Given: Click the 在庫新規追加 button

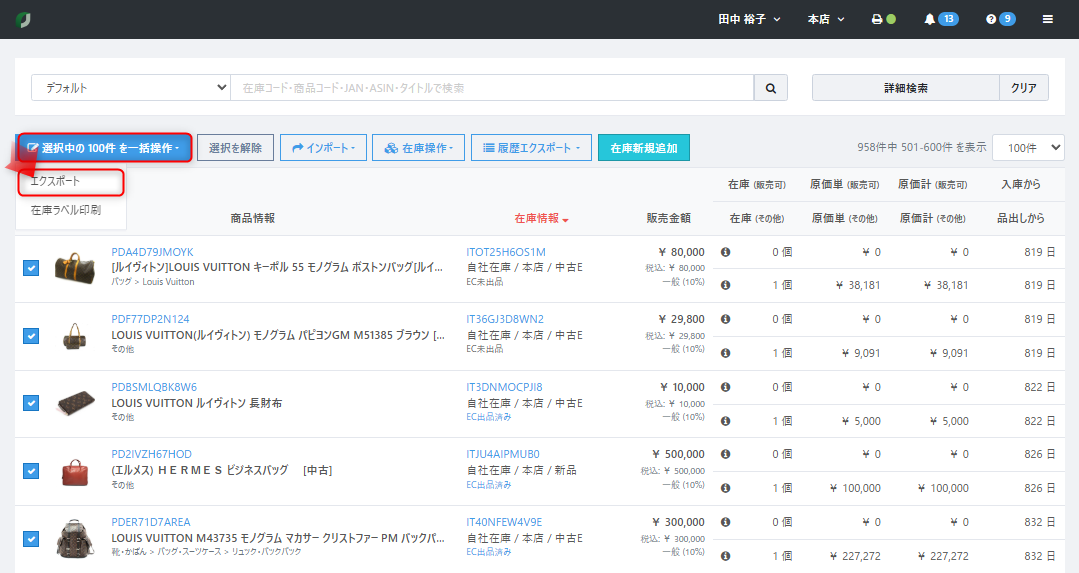Looking at the screenshot, I should point(644,148).
